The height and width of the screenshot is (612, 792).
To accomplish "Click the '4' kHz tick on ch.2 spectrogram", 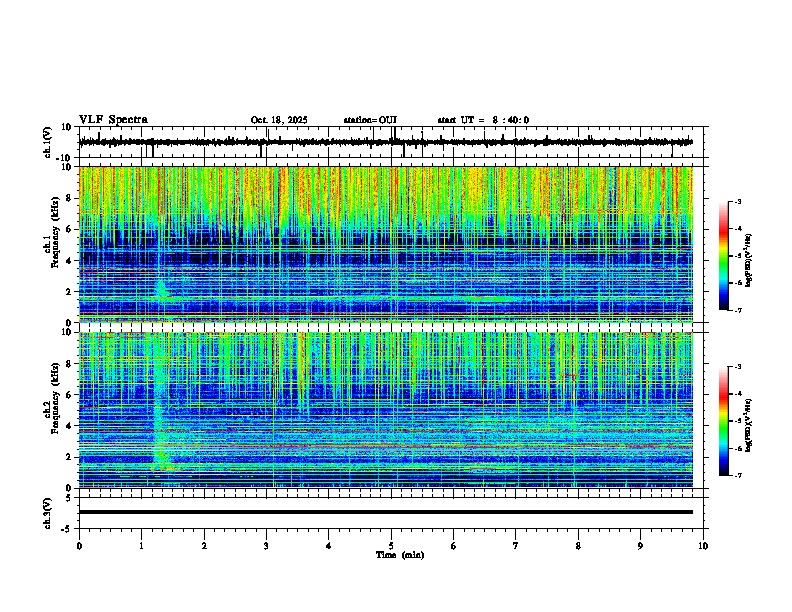I will [69, 426].
